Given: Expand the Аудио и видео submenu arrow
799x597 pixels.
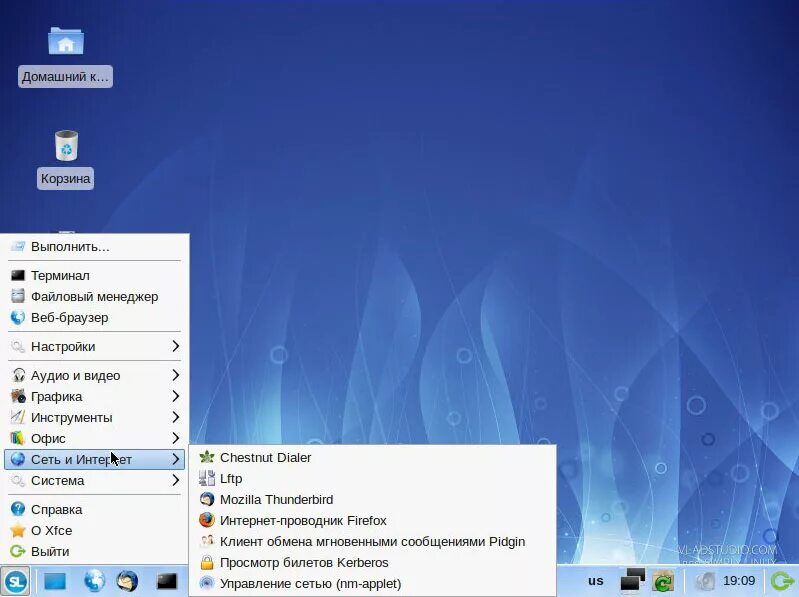Looking at the screenshot, I should pyautogui.click(x=175, y=375).
